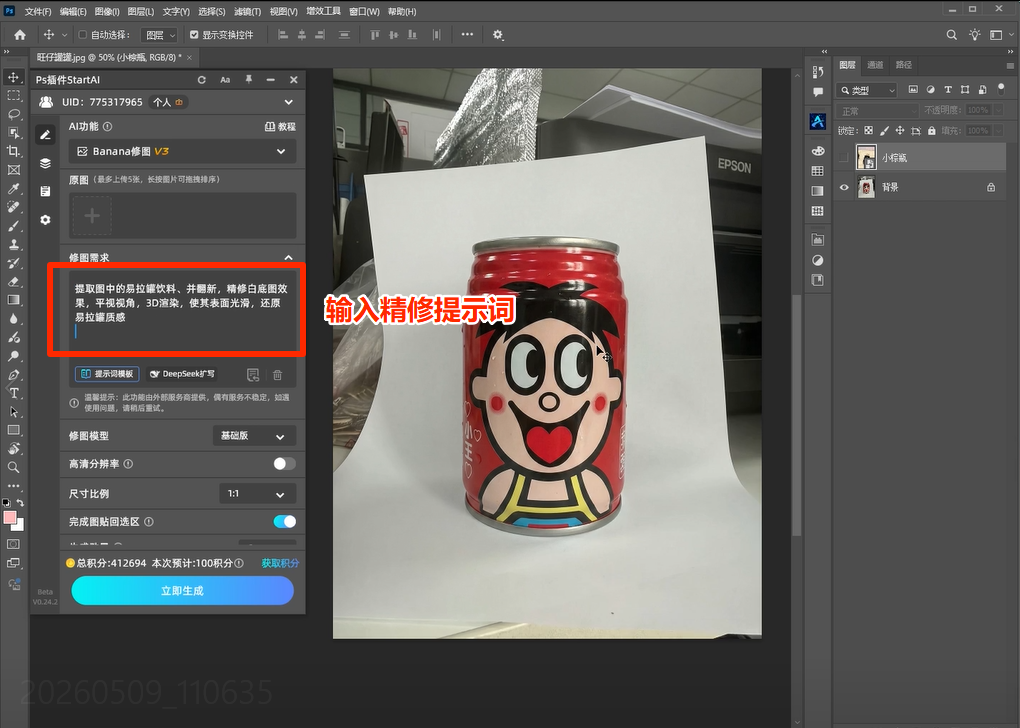Select the Zoom tool in the toolbar
The image size is (1020, 728).
pos(13,467)
